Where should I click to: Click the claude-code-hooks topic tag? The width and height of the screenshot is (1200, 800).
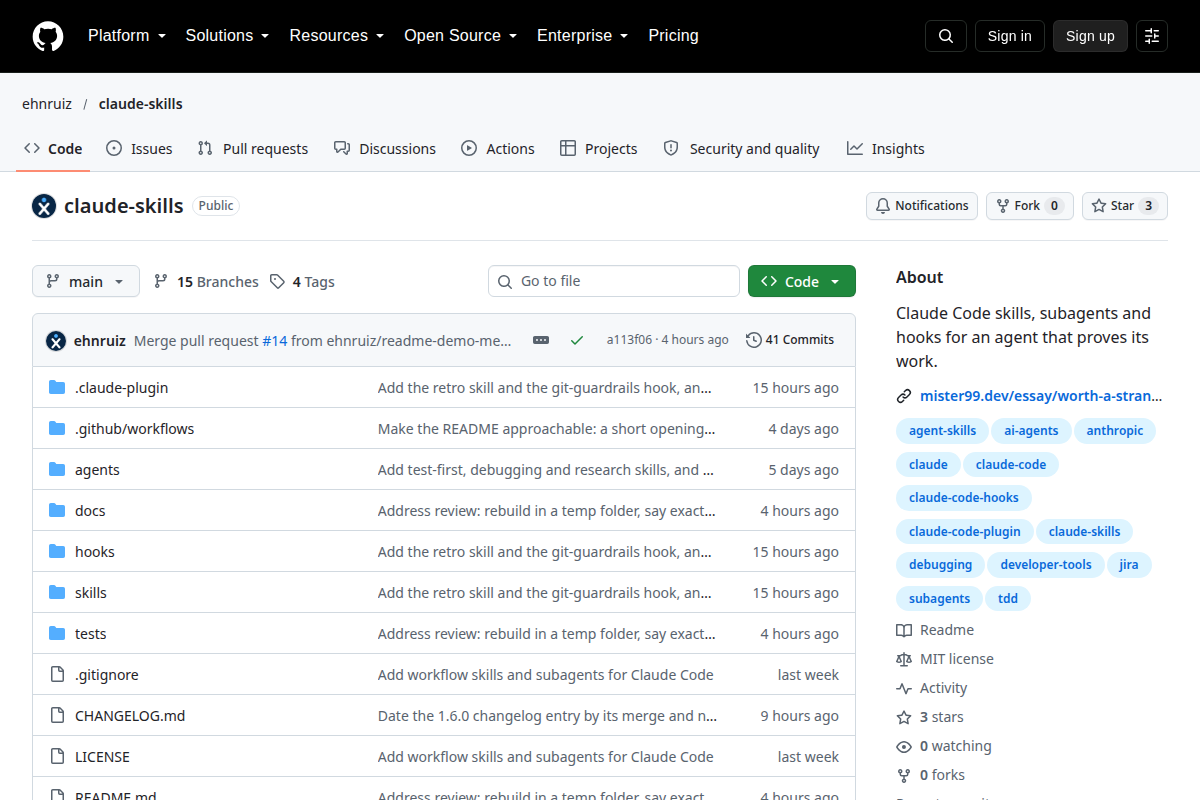point(964,497)
